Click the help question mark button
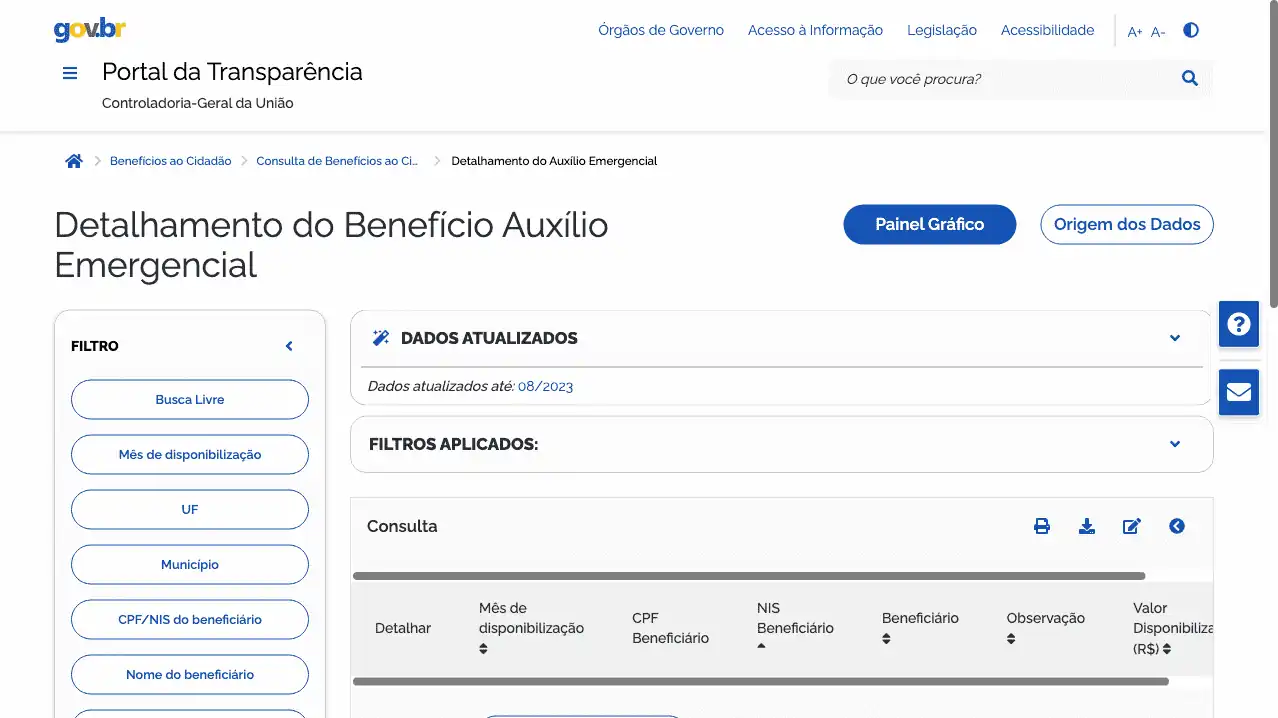 [1238, 324]
